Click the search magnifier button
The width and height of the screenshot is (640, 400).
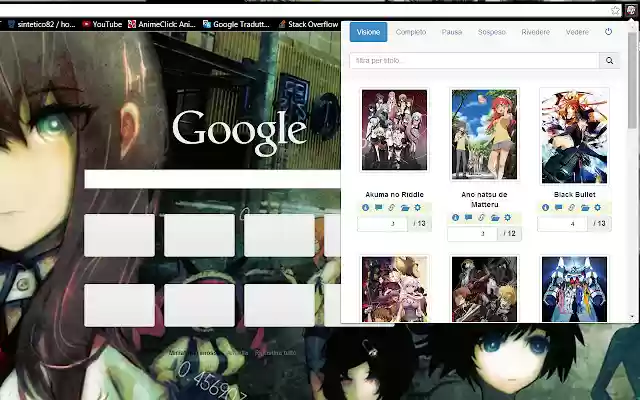(x=609, y=60)
